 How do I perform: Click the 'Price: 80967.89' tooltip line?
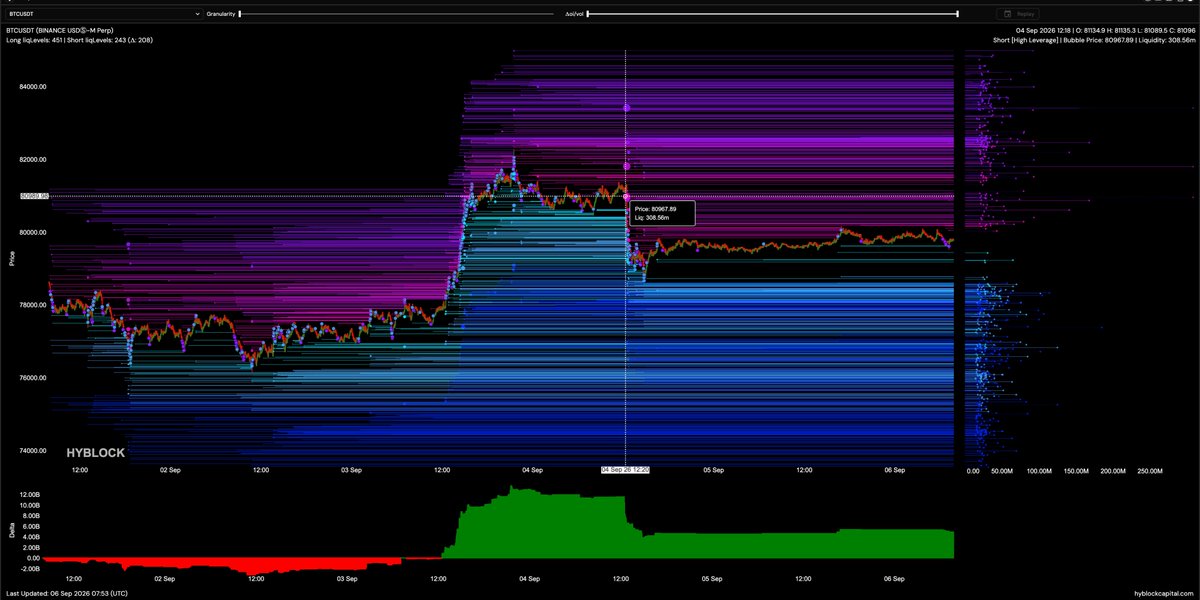point(655,209)
